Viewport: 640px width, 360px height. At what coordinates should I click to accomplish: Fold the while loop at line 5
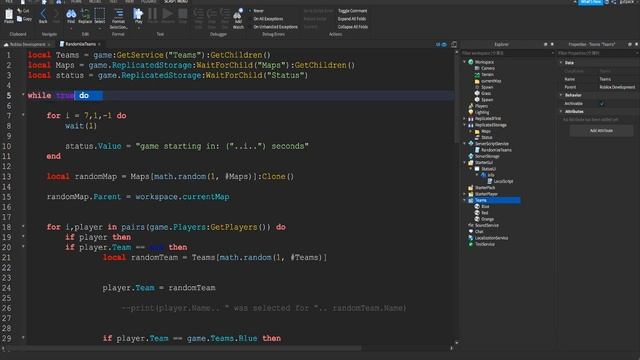click(x=23, y=95)
